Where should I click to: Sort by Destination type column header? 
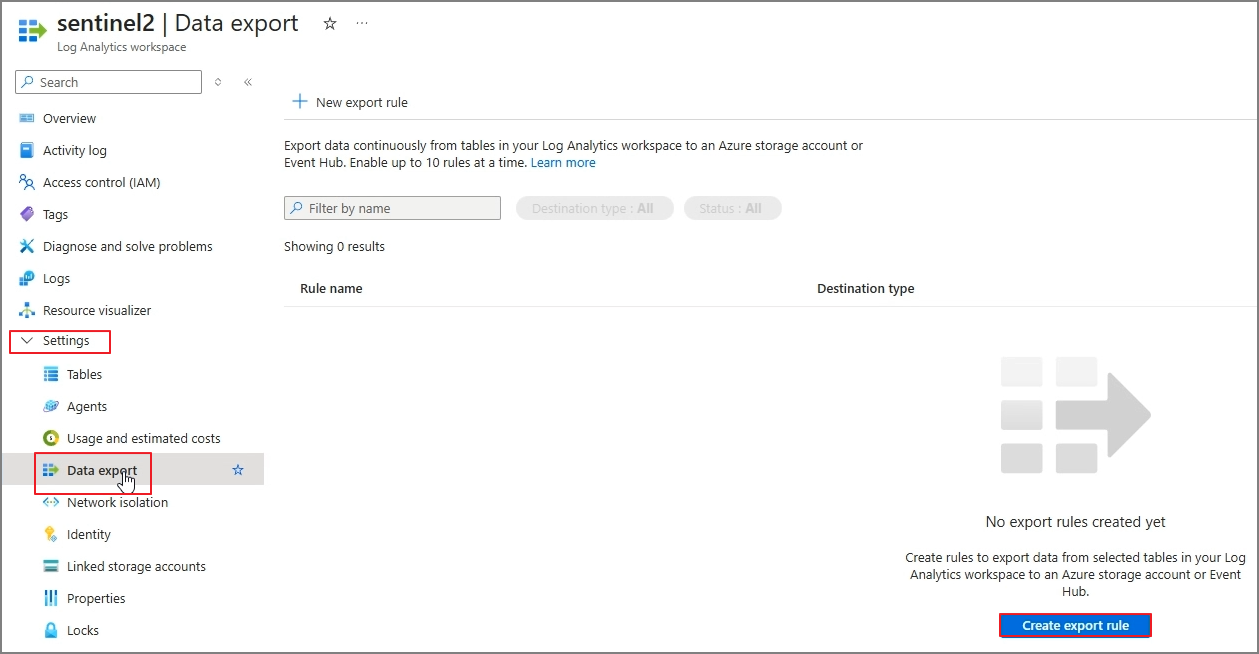(866, 288)
